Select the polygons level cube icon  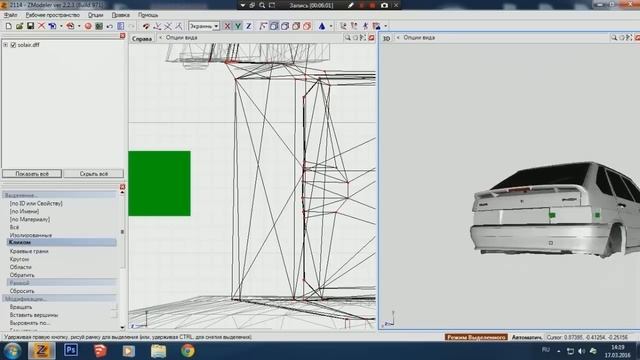[285, 26]
